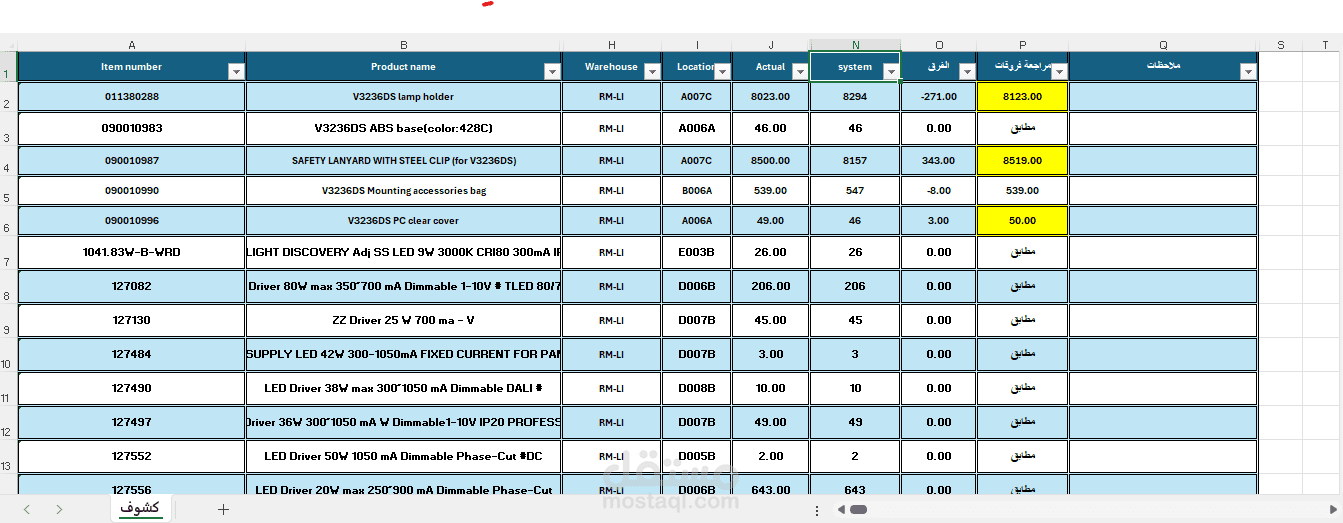Click the horizontal scrollbar thumb
This screenshot has height=523, width=1343.
(858, 510)
